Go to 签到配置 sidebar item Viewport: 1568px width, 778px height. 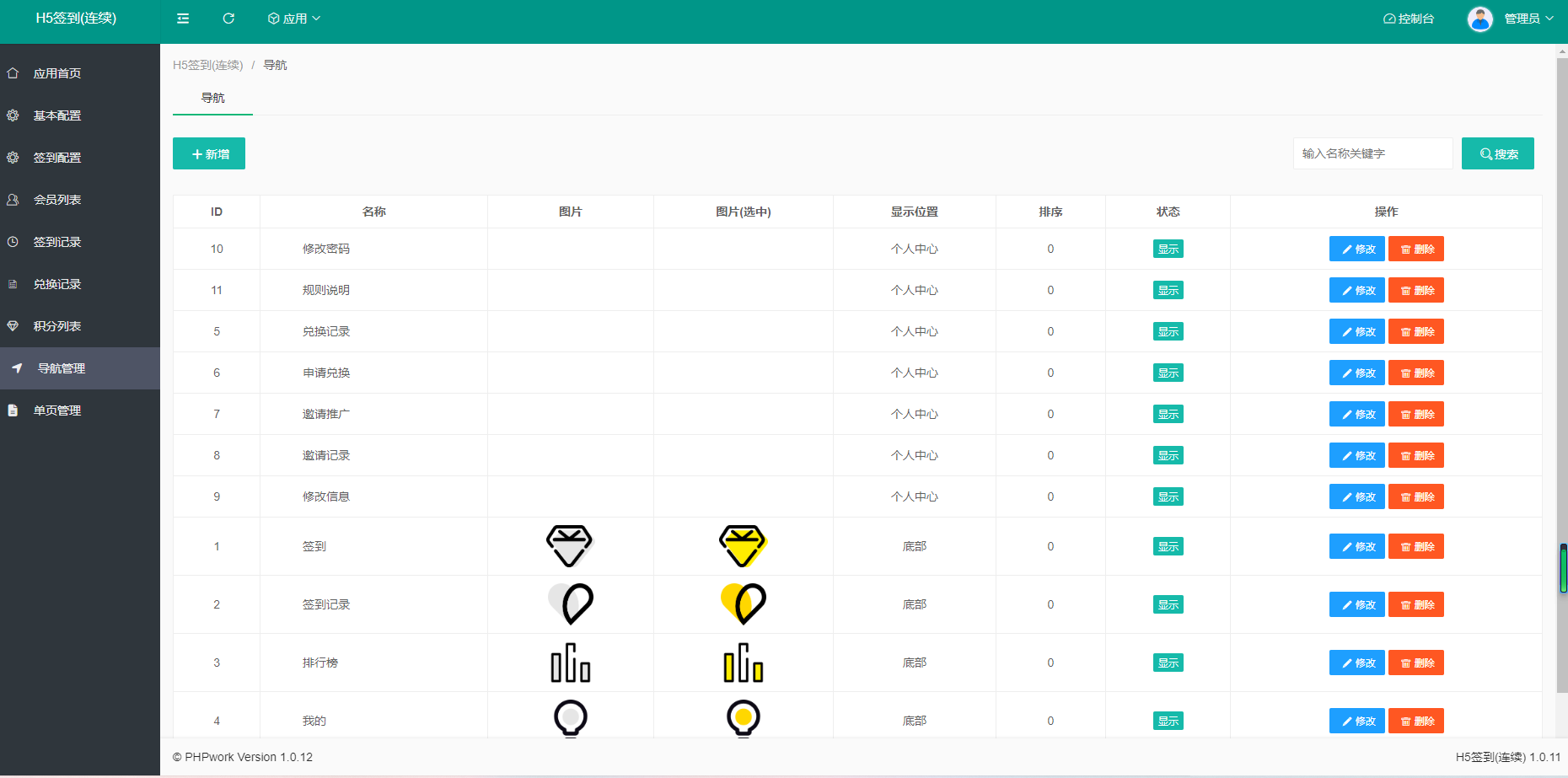click(80, 158)
